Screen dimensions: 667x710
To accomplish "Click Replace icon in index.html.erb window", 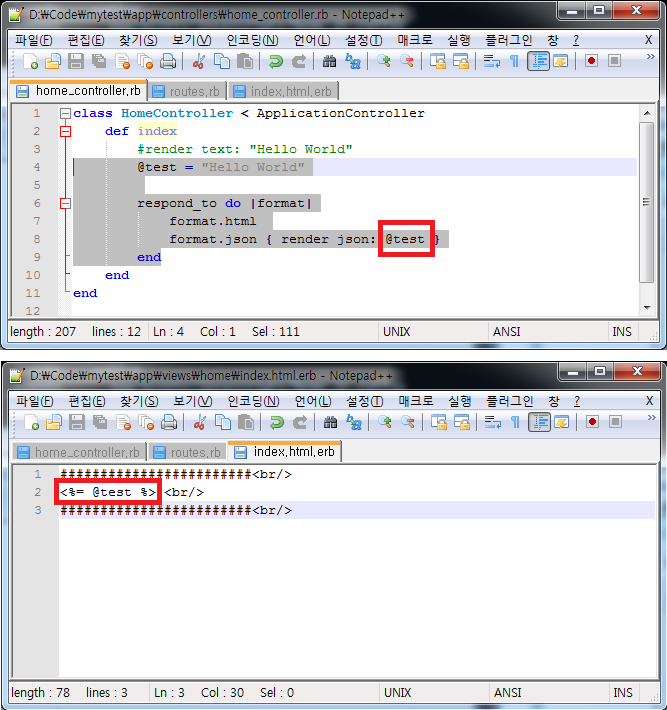I will click(354, 422).
